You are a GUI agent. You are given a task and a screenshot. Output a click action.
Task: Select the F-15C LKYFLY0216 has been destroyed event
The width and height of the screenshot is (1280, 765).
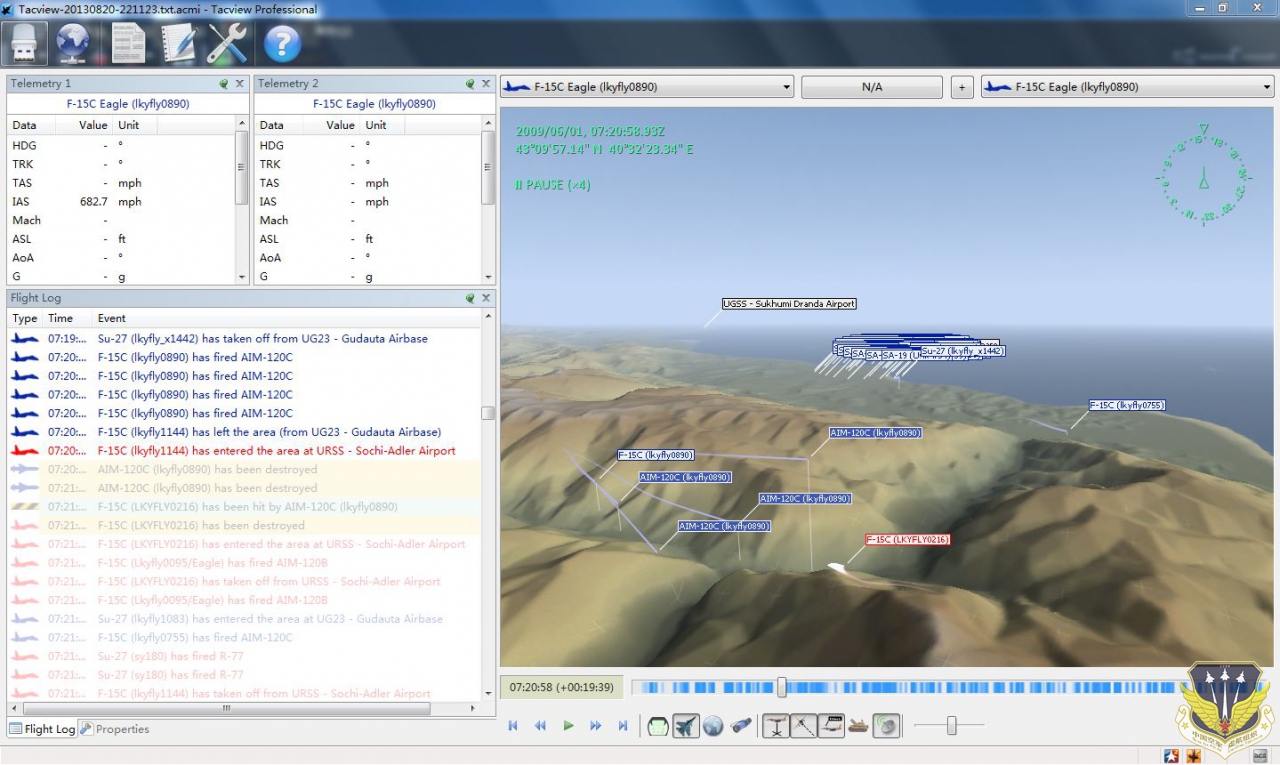tap(244, 525)
